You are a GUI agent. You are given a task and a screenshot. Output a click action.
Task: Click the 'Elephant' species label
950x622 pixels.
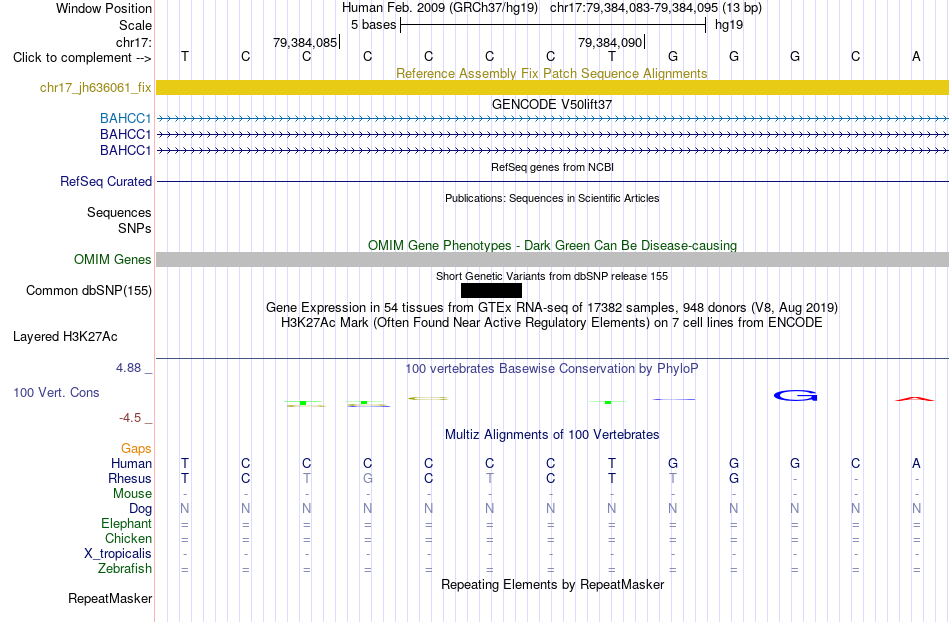[126, 523]
